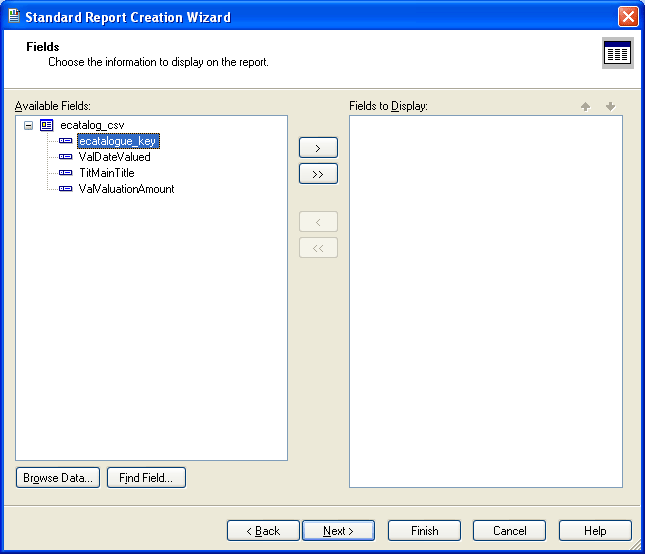Go to Next wizard step

click(339, 531)
